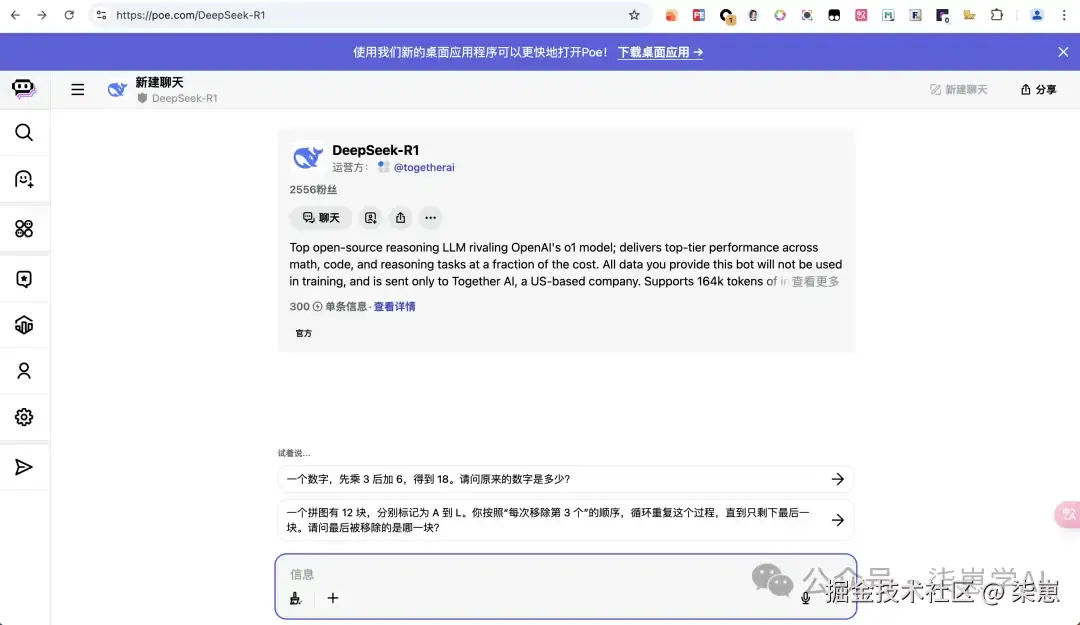This screenshot has height=625, width=1080.
Task: Click the send feedback paper plane icon
Action: point(24,467)
